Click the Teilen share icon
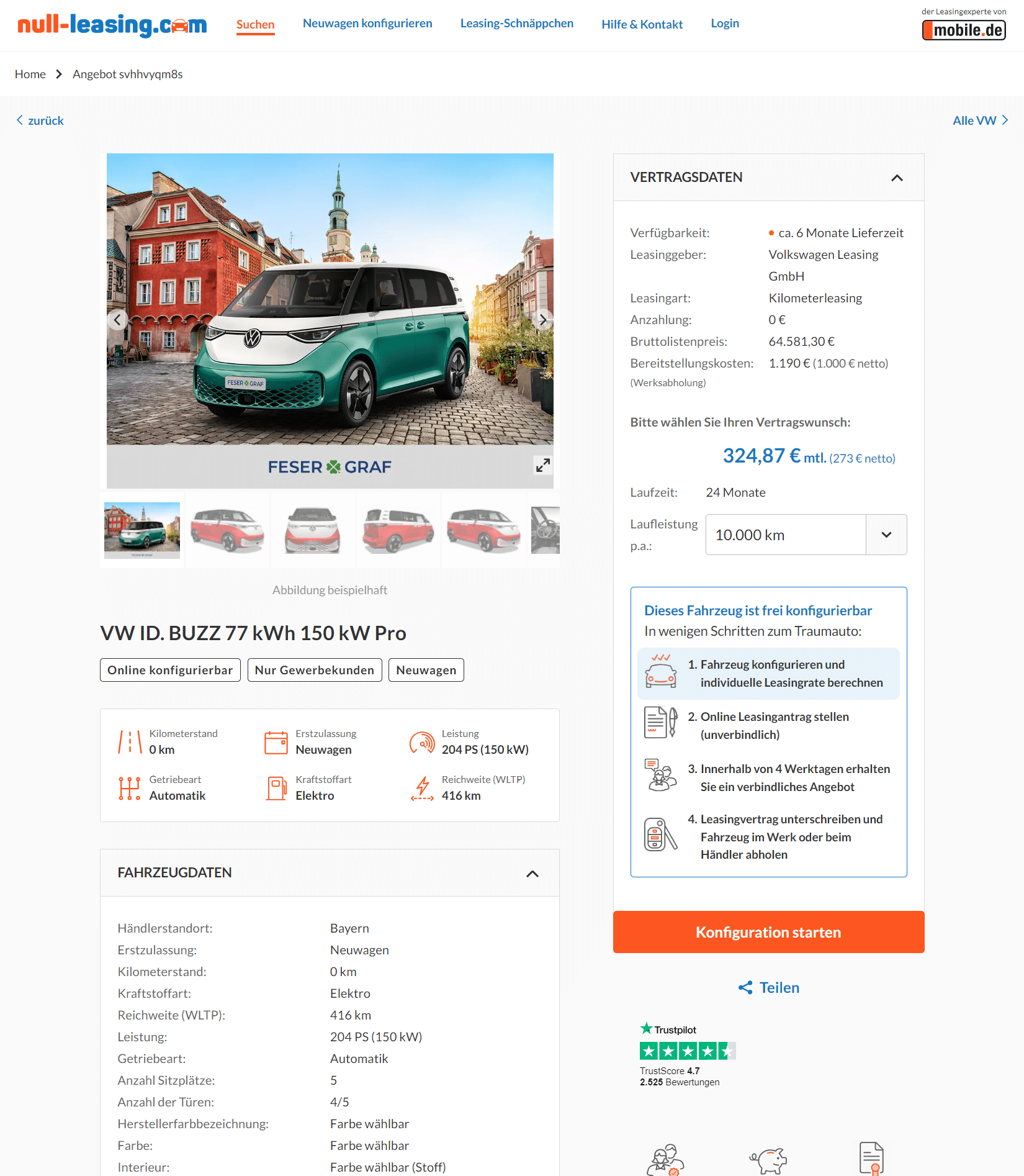This screenshot has width=1024, height=1176. [x=745, y=987]
